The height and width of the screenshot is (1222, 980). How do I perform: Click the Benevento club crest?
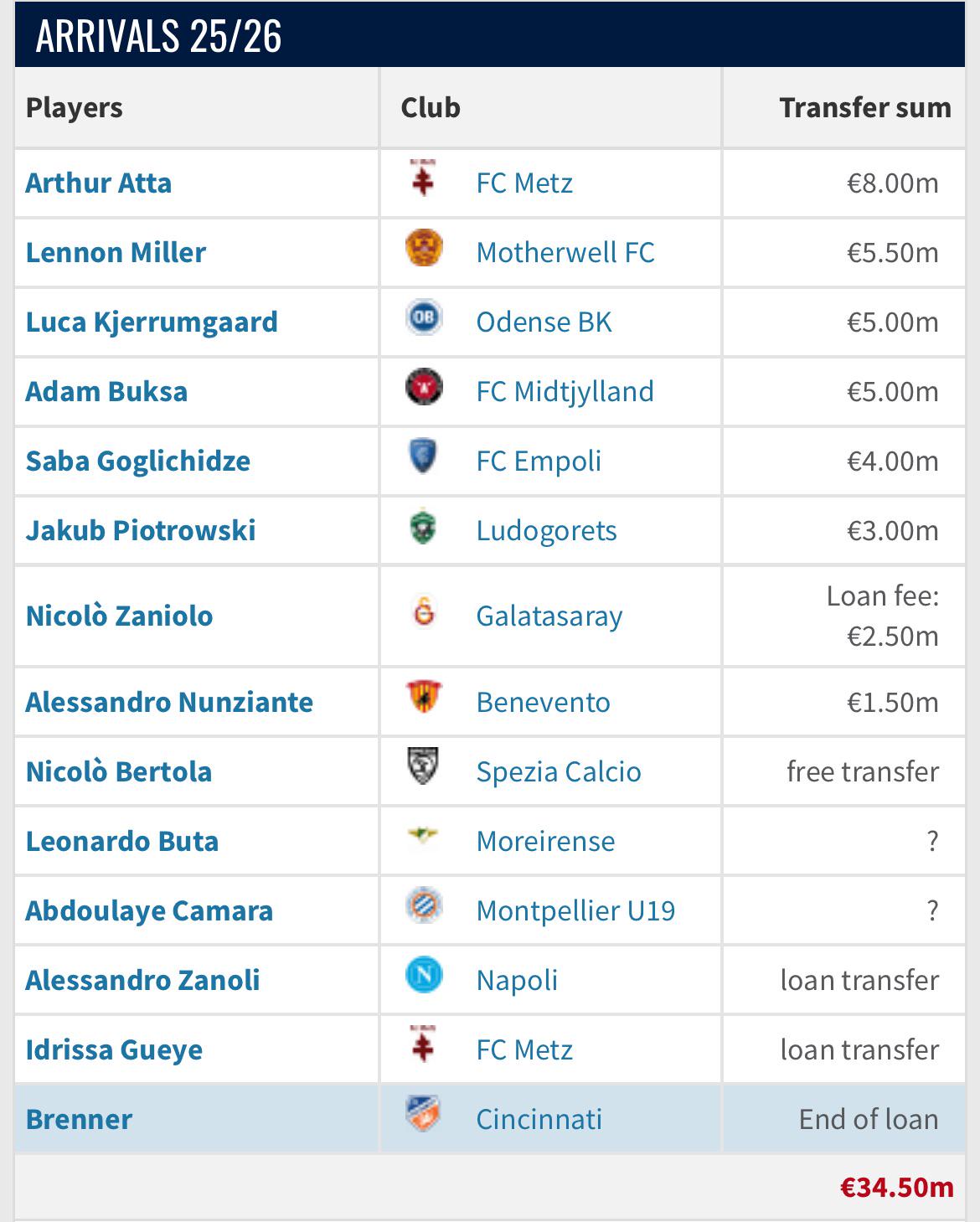[424, 698]
